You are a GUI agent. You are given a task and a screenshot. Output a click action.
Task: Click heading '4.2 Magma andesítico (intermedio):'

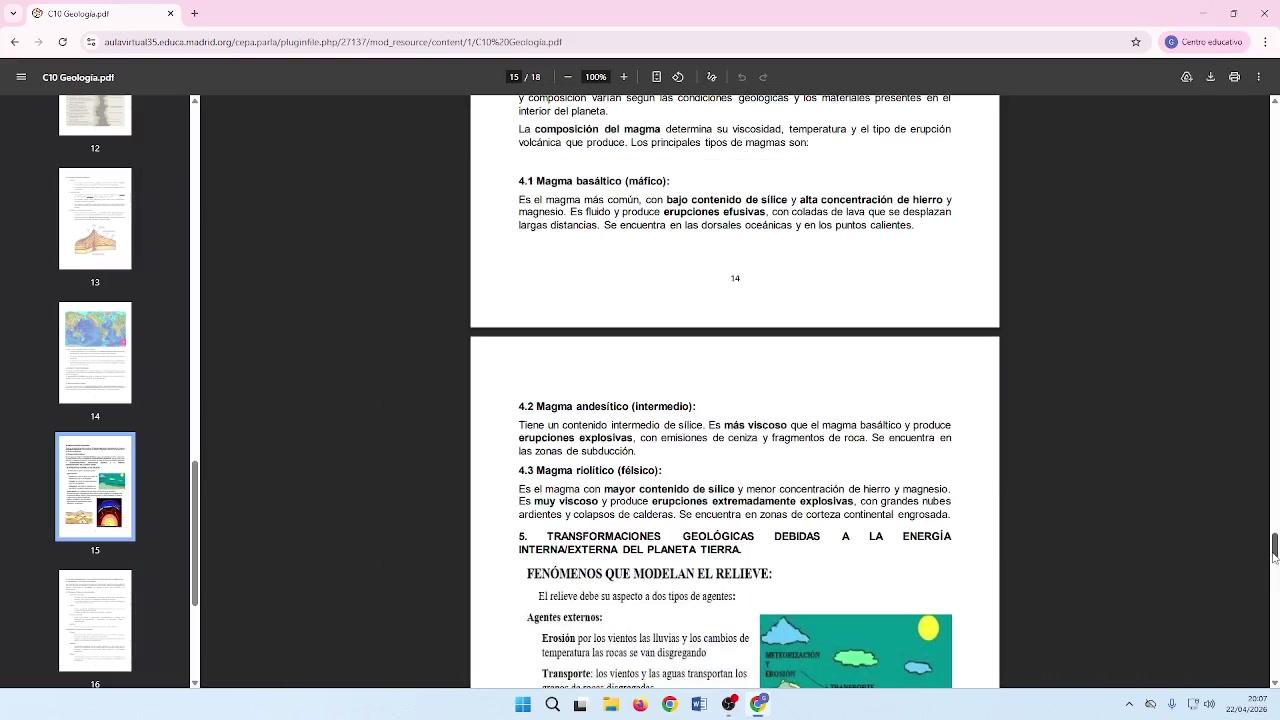point(607,406)
